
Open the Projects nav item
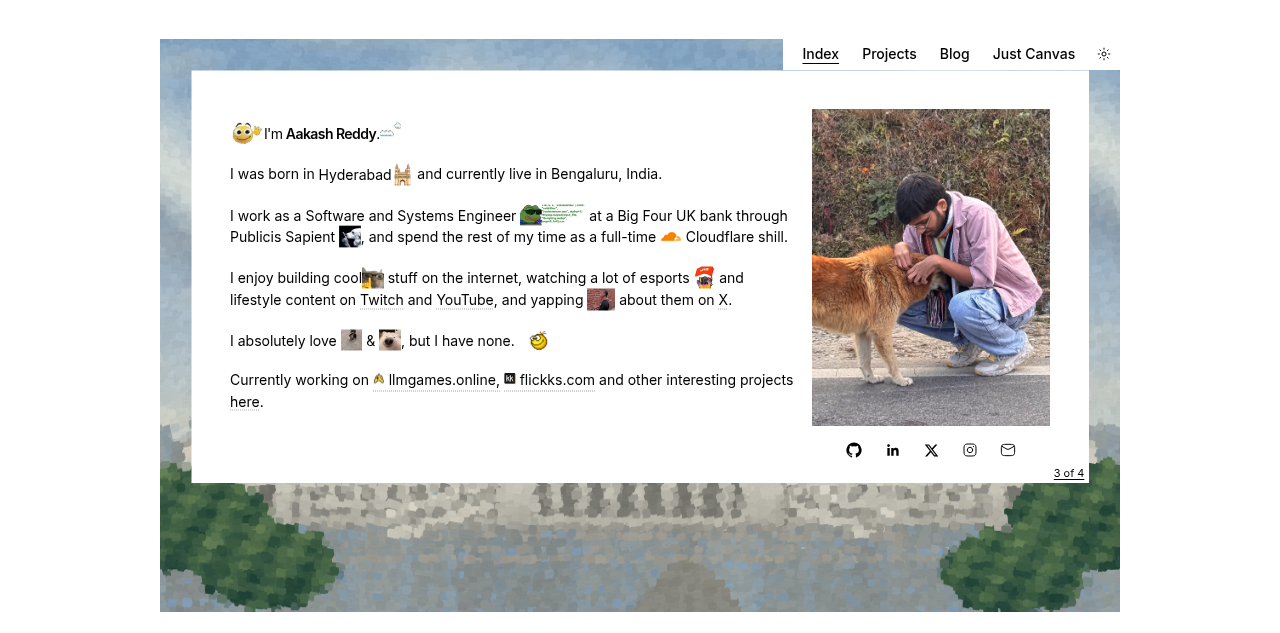click(889, 54)
